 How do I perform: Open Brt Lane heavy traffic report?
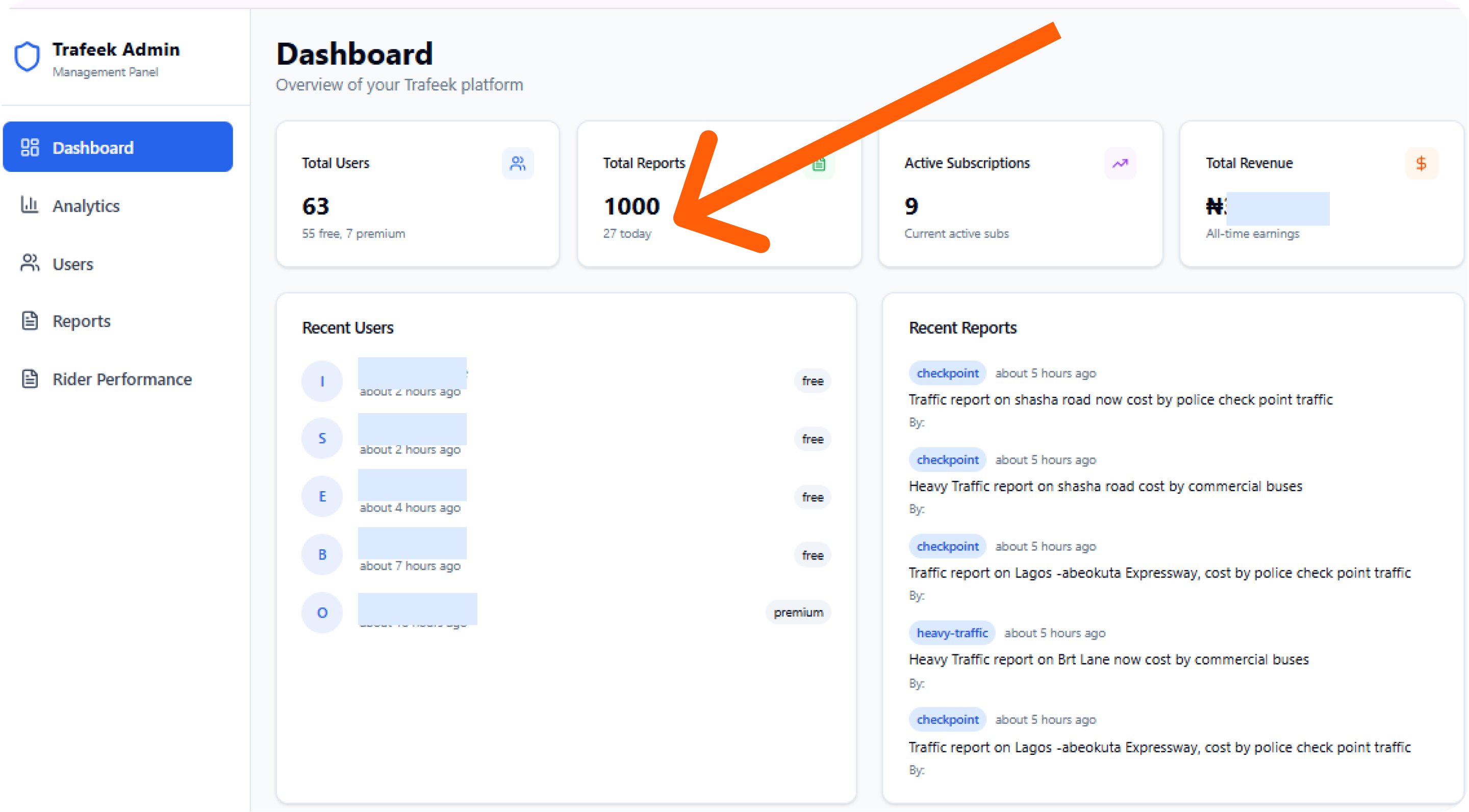coord(1108,659)
